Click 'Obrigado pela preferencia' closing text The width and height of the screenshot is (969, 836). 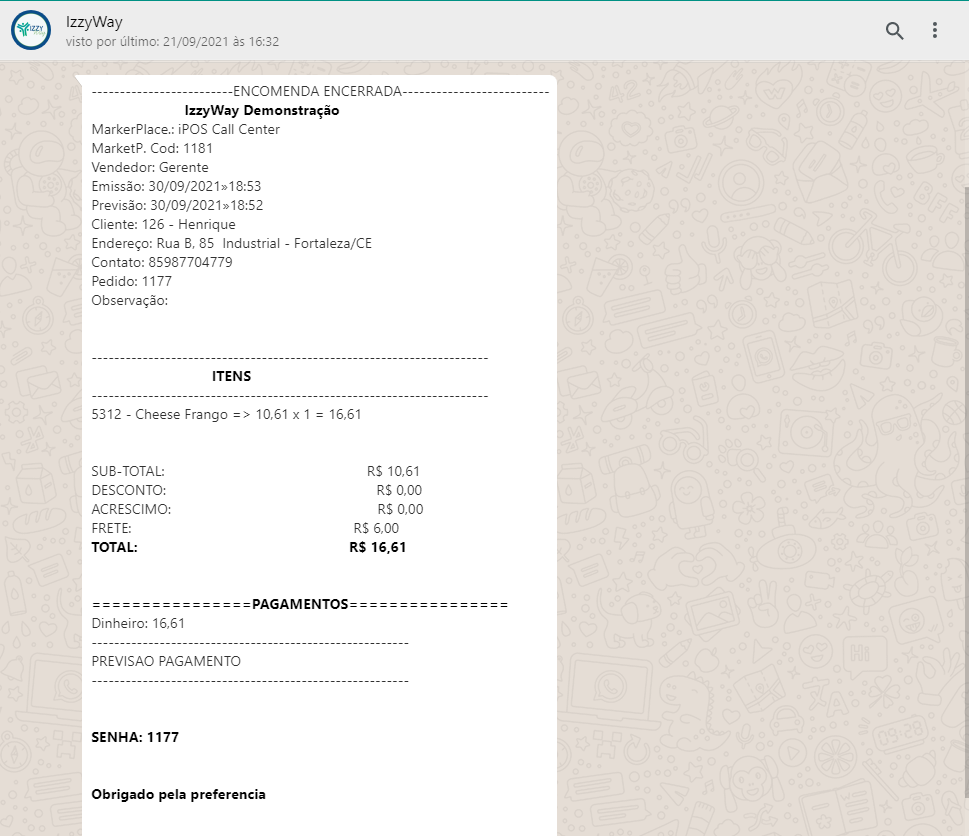[x=179, y=795]
